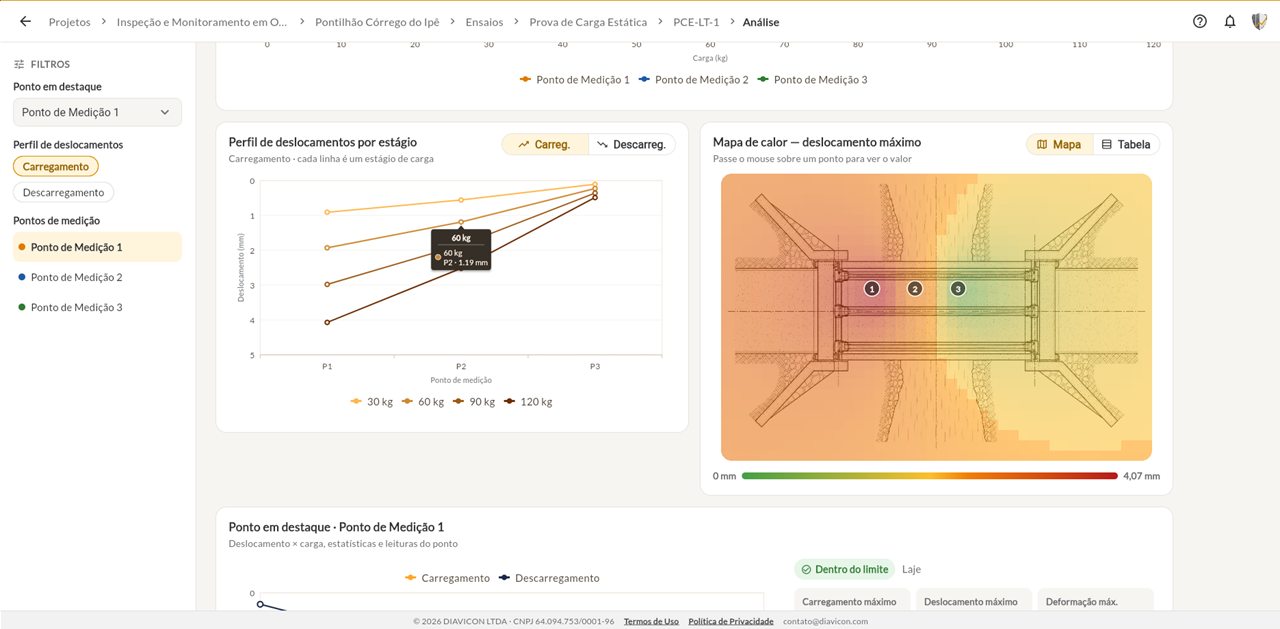Click heat map point marker 2

(x=914, y=289)
